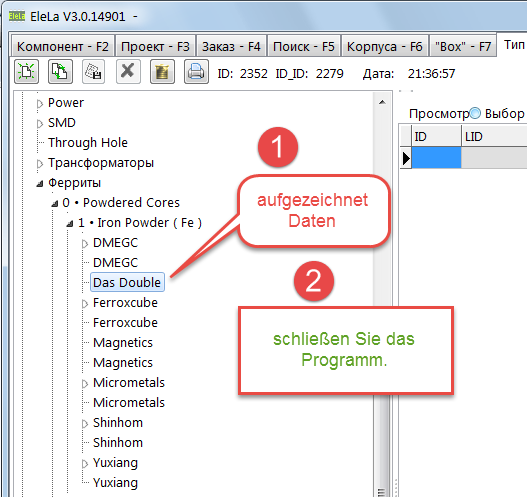Go to the Заказ - F4 tab
This screenshot has width=527, height=497.
click(231, 46)
